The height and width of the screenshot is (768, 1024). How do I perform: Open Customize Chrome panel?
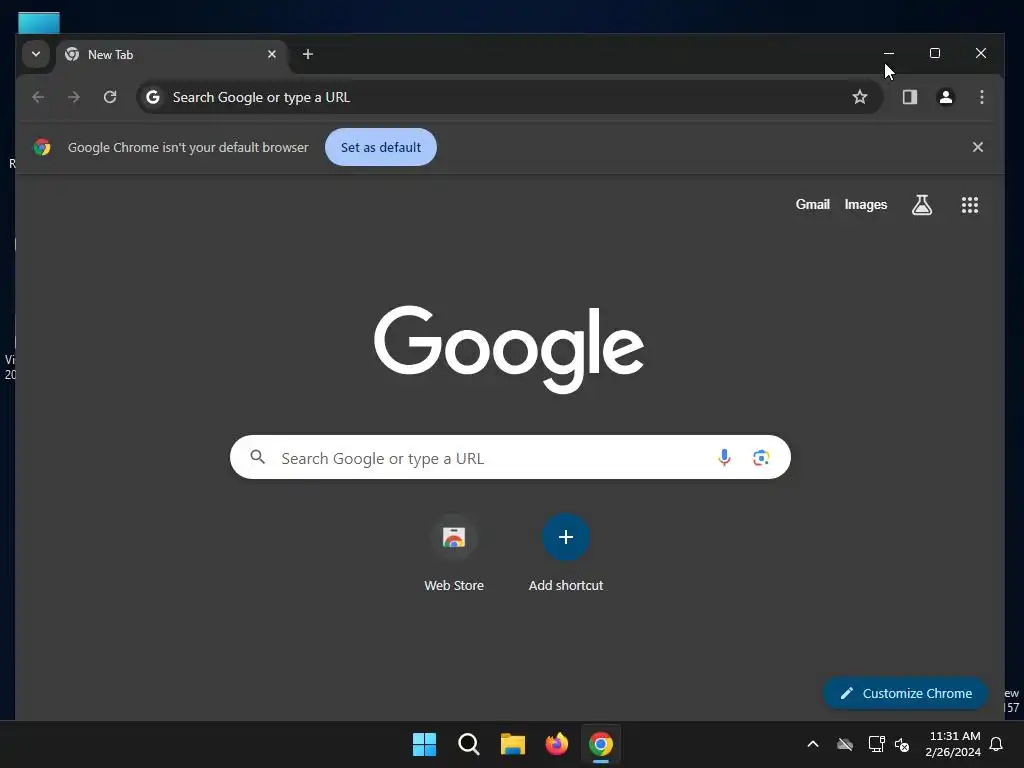click(x=905, y=694)
